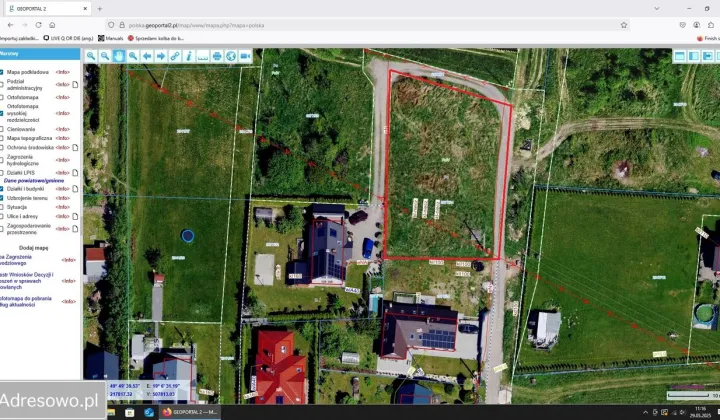
Task: Click the arrow-panel layout icon at top right
Action: tap(708, 56)
